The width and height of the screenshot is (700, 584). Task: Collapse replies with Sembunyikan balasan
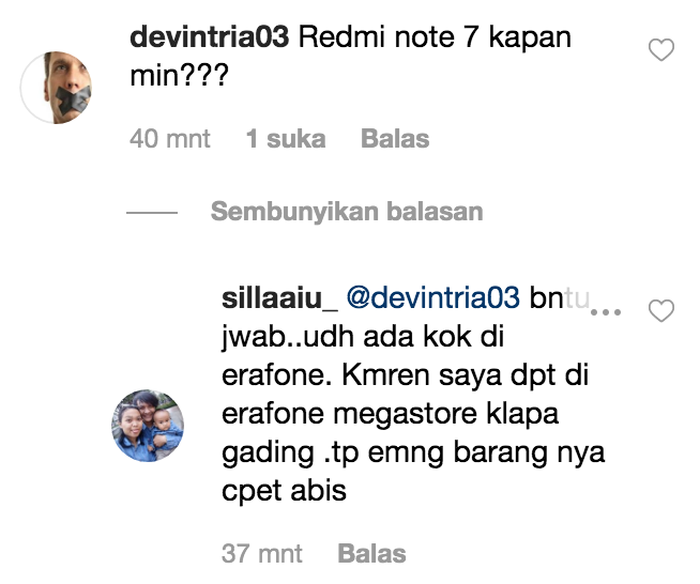(347, 211)
